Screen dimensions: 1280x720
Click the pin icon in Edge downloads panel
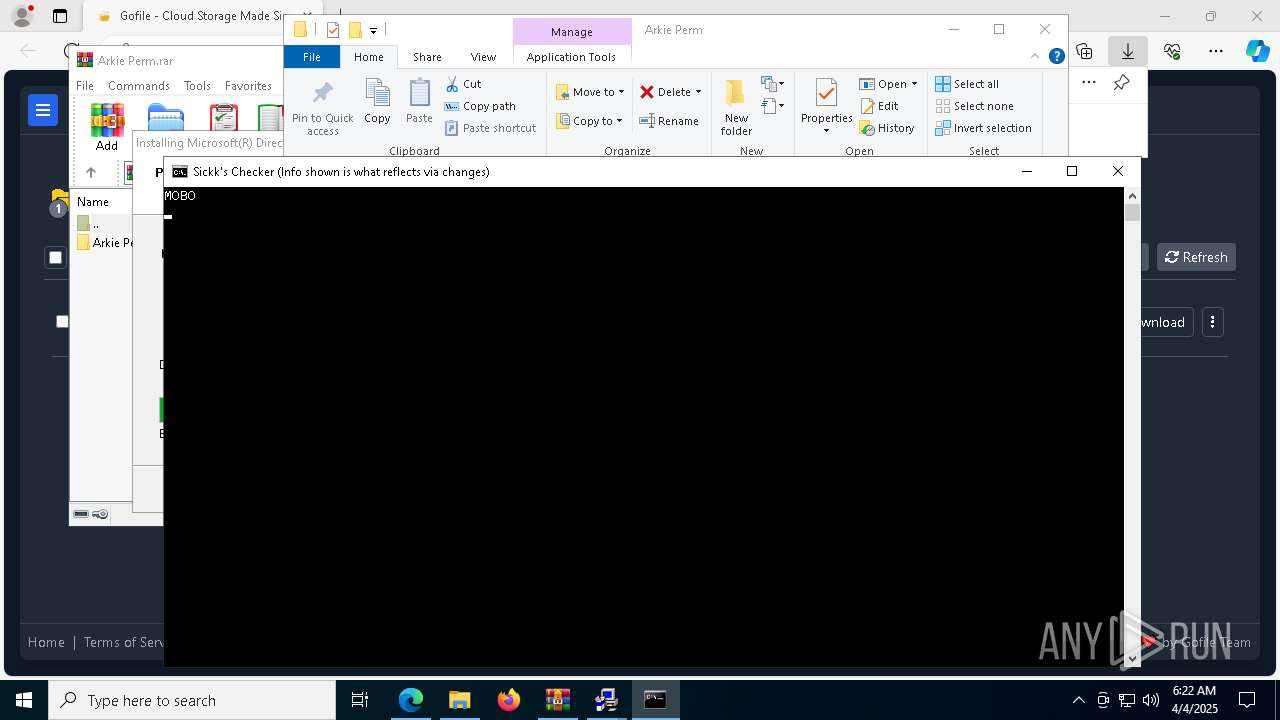(1122, 83)
